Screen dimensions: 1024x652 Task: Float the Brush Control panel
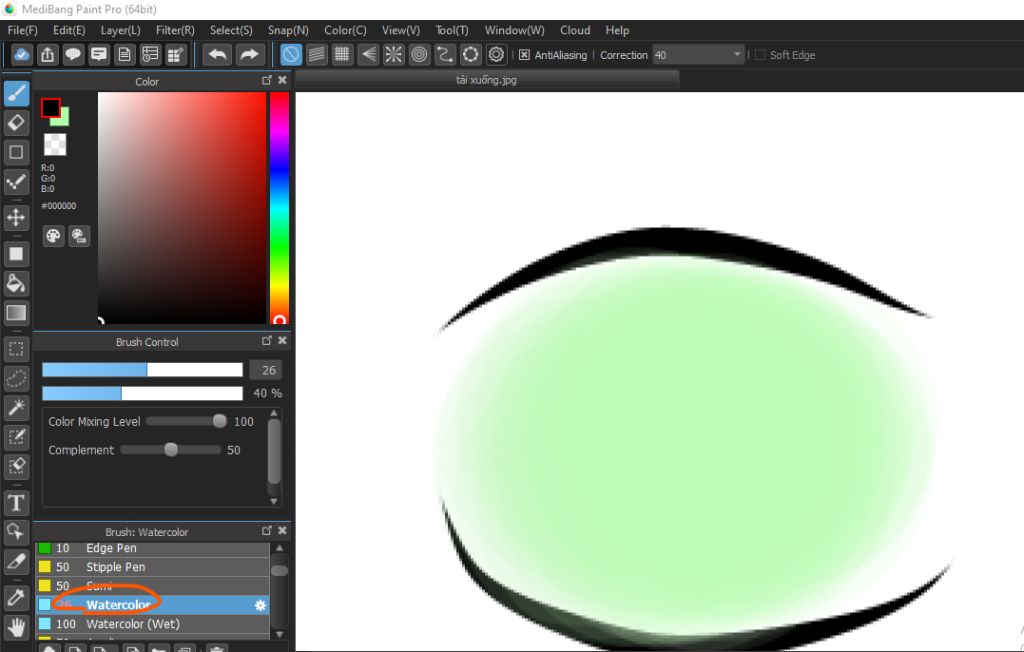pos(266,340)
